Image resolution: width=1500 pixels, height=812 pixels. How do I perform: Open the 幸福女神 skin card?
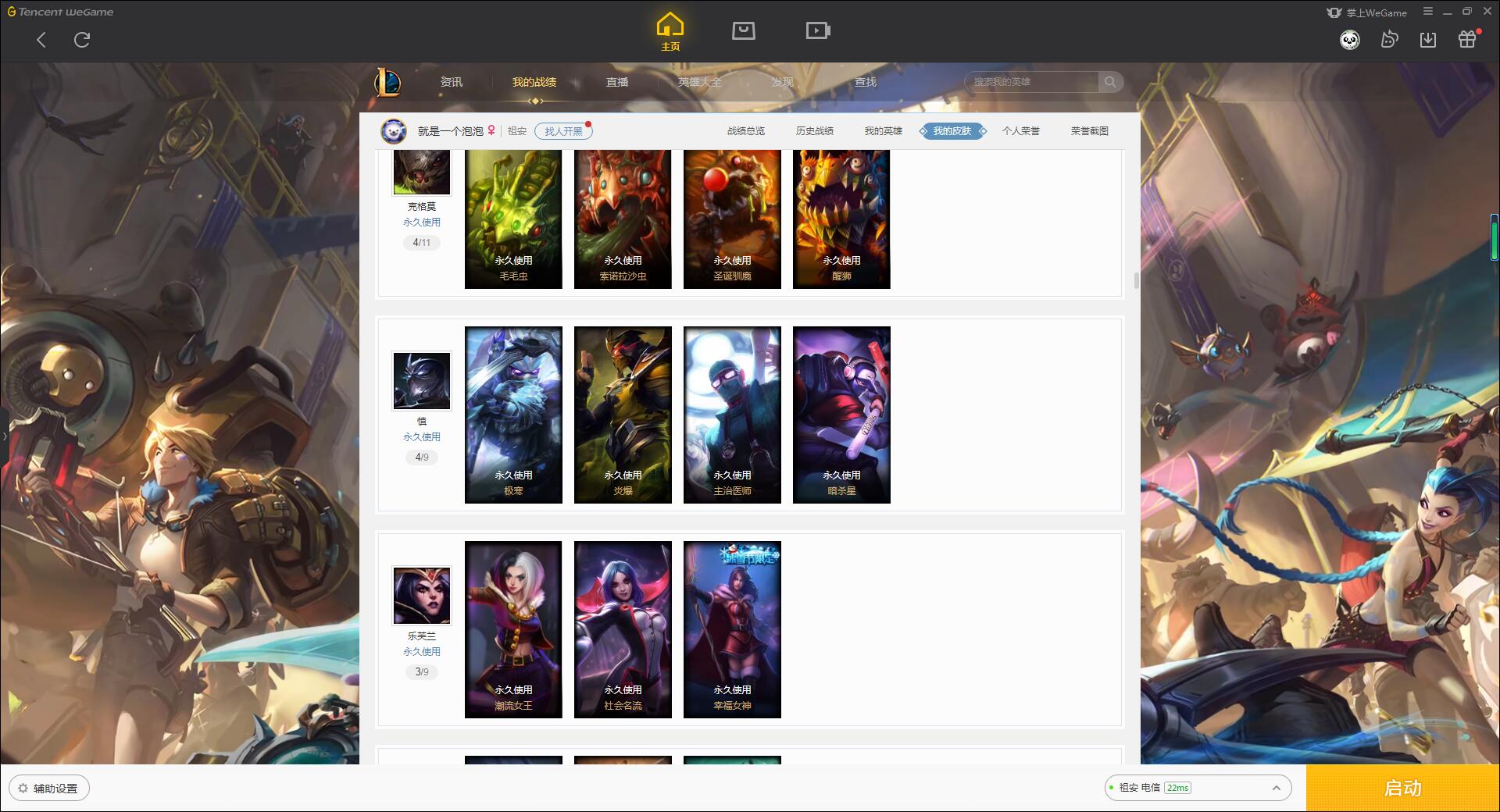(732, 629)
